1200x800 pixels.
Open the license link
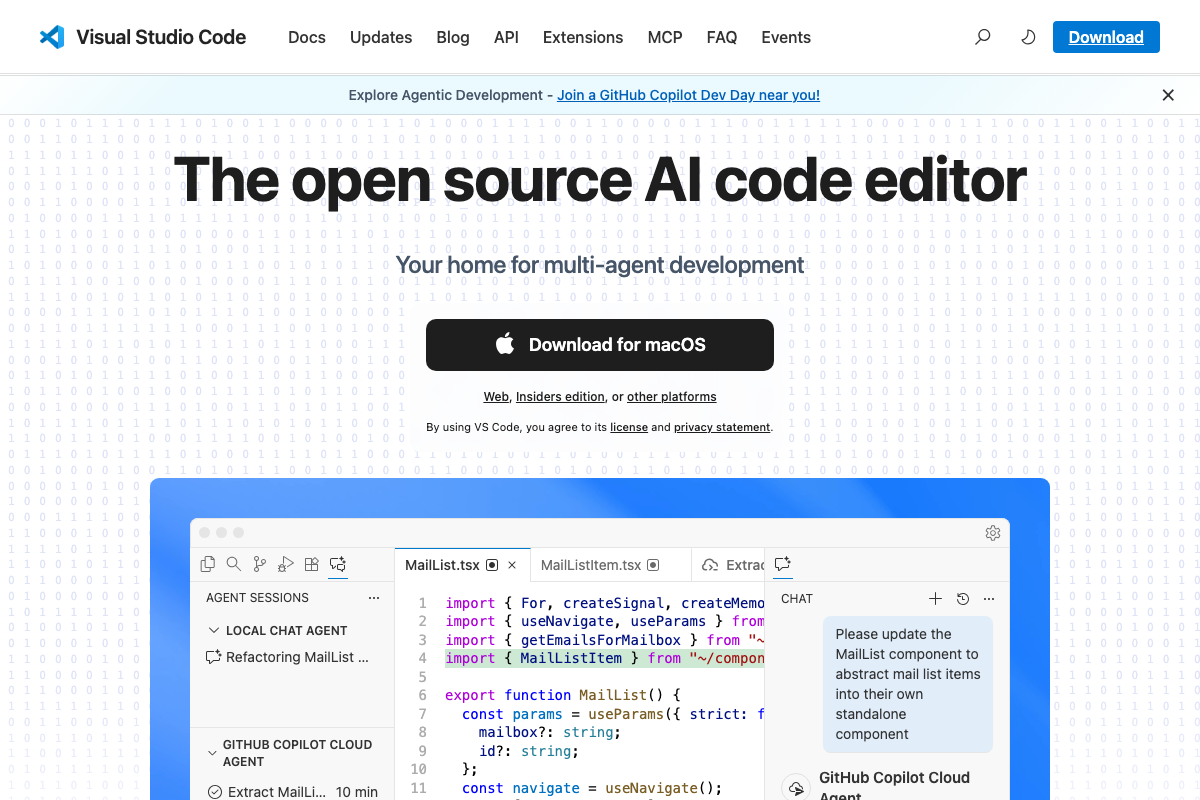(x=629, y=427)
